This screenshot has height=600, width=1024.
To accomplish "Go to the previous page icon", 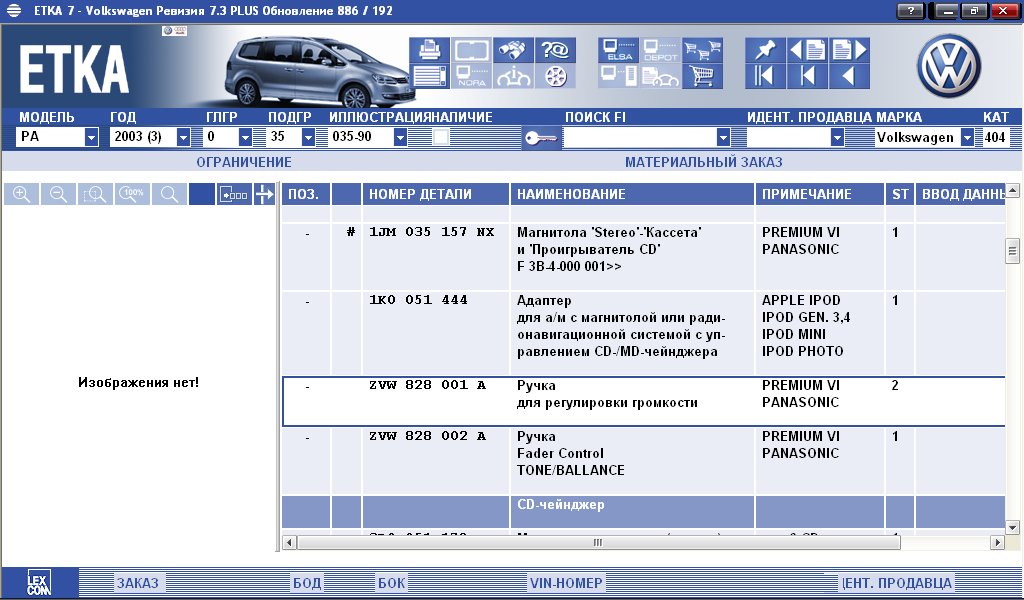I will pyautogui.click(x=807, y=50).
